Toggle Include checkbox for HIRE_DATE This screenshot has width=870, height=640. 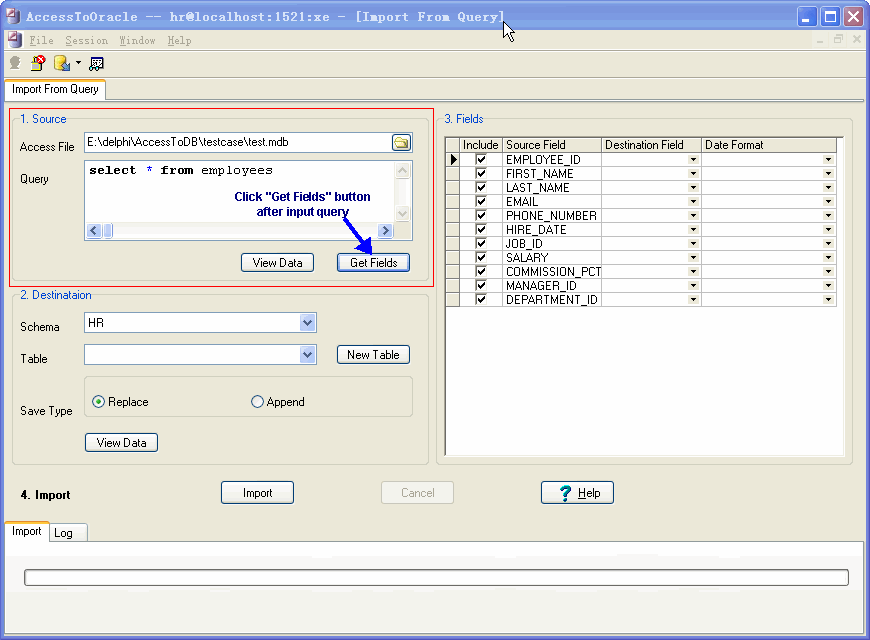481,230
